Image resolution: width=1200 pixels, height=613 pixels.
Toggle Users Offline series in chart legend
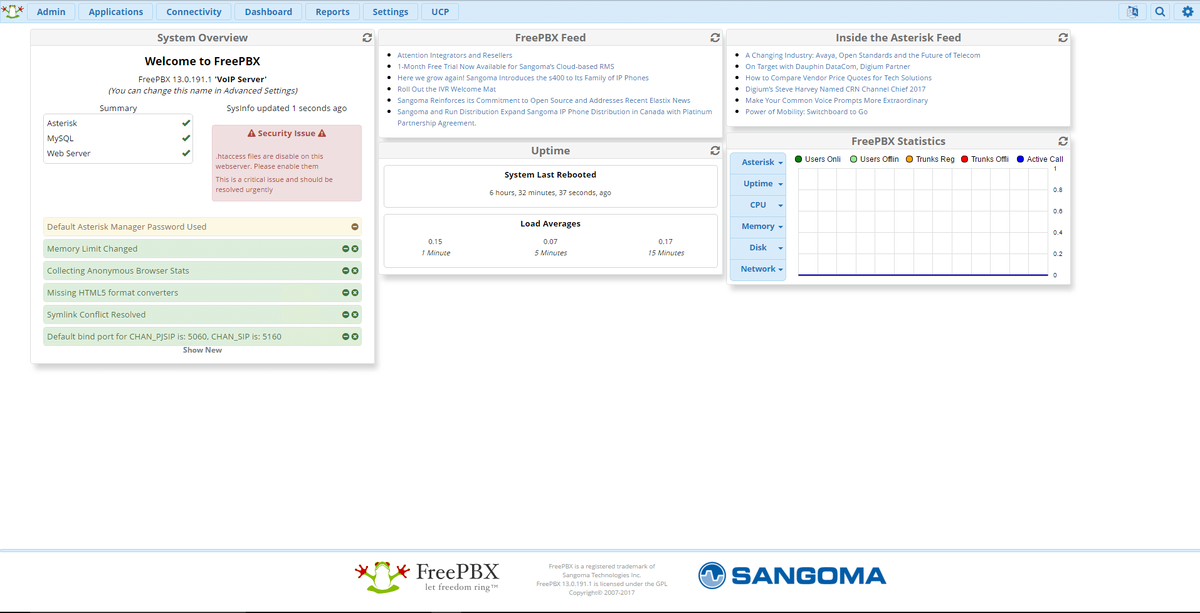pyautogui.click(x=875, y=159)
